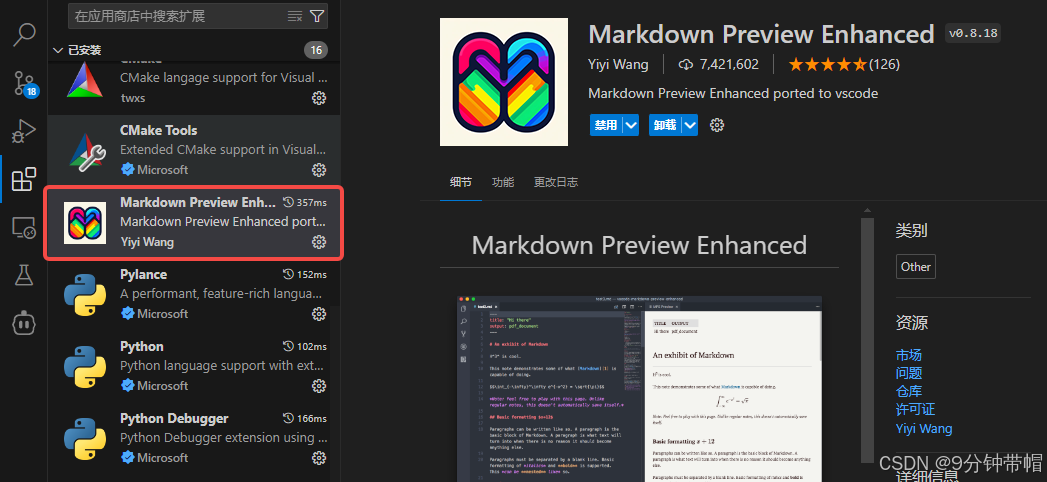Select the Python Debugger extension title
Viewport: 1047px width, 482px height.
(x=174, y=419)
